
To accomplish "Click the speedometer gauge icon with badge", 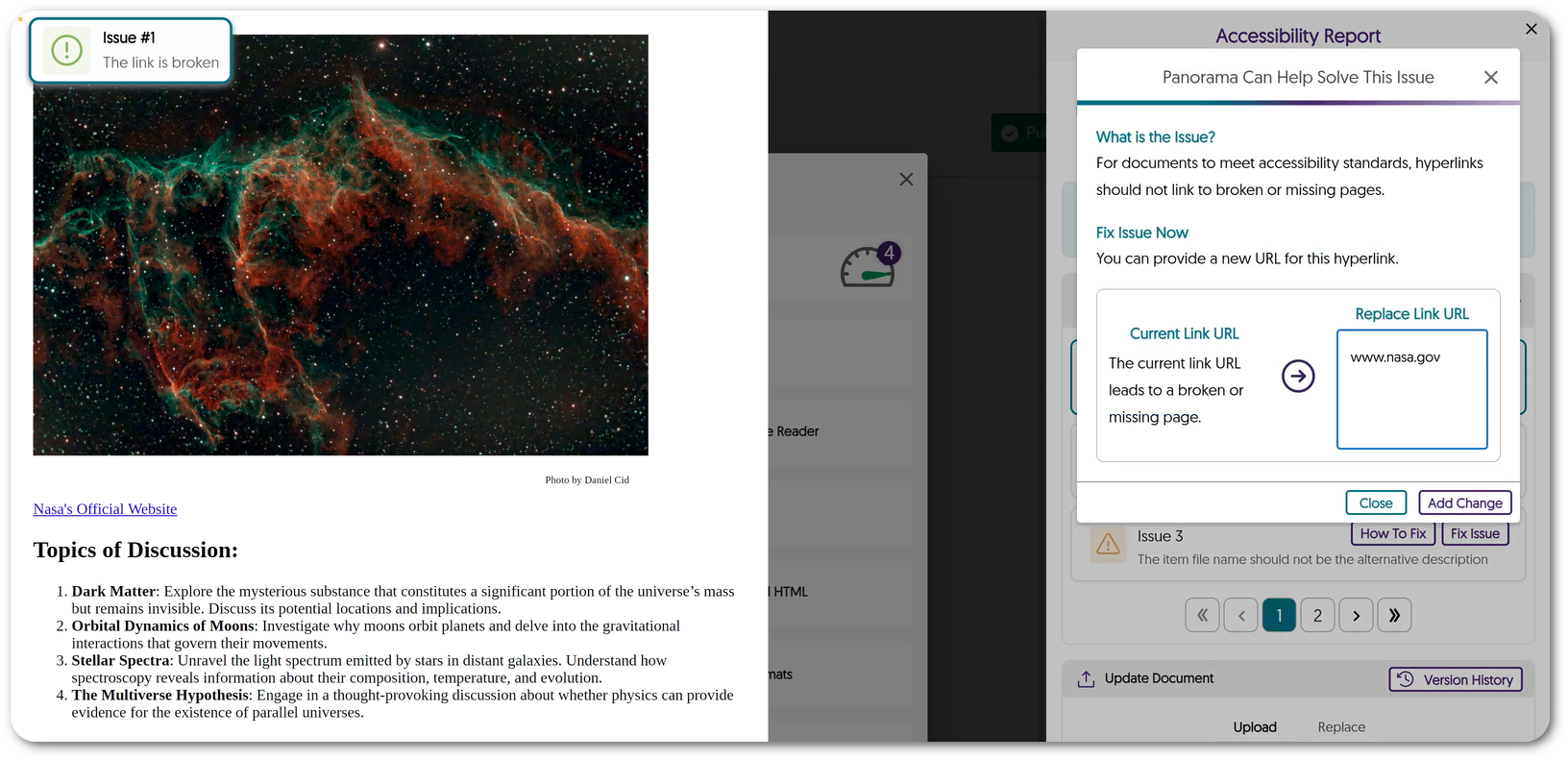I will click(x=869, y=267).
